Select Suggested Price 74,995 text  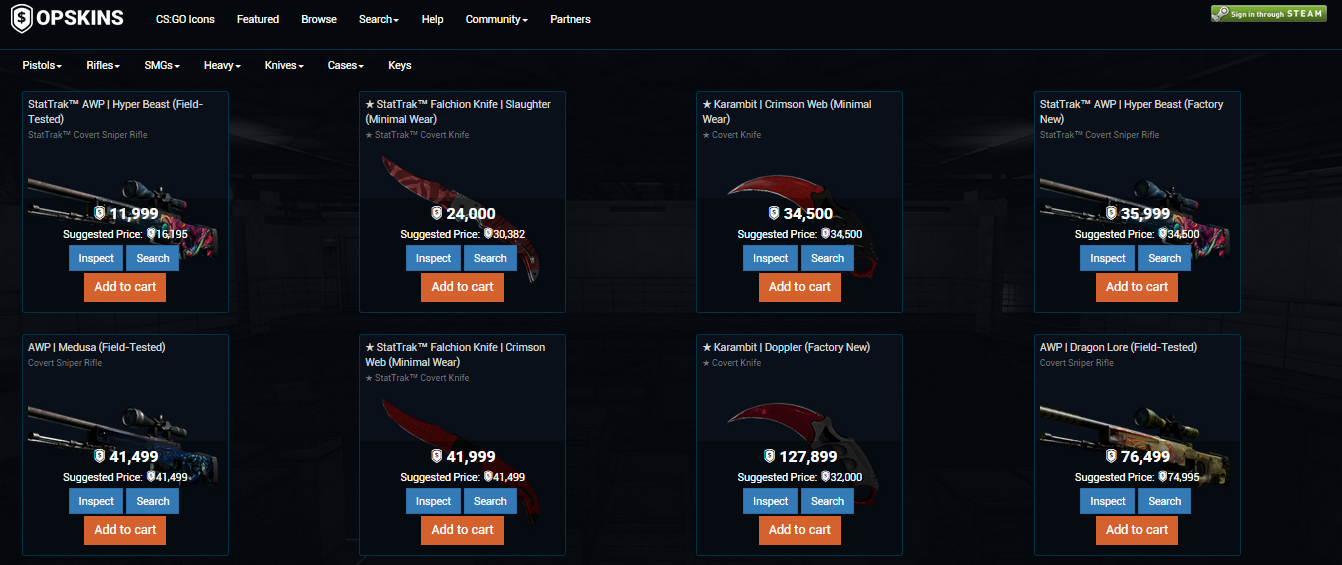pos(1137,477)
